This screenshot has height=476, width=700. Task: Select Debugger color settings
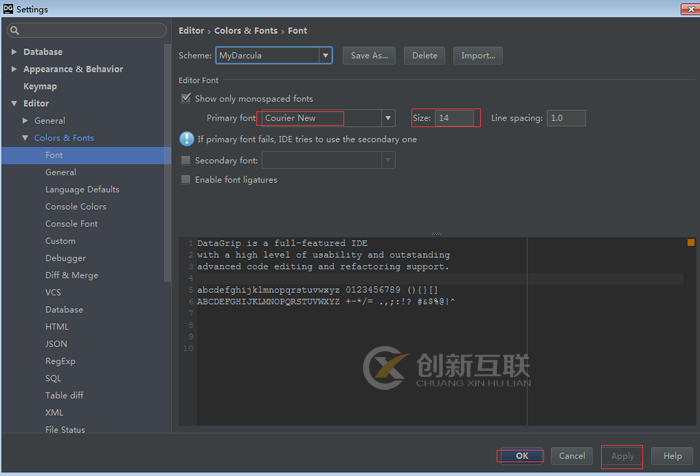click(66, 258)
